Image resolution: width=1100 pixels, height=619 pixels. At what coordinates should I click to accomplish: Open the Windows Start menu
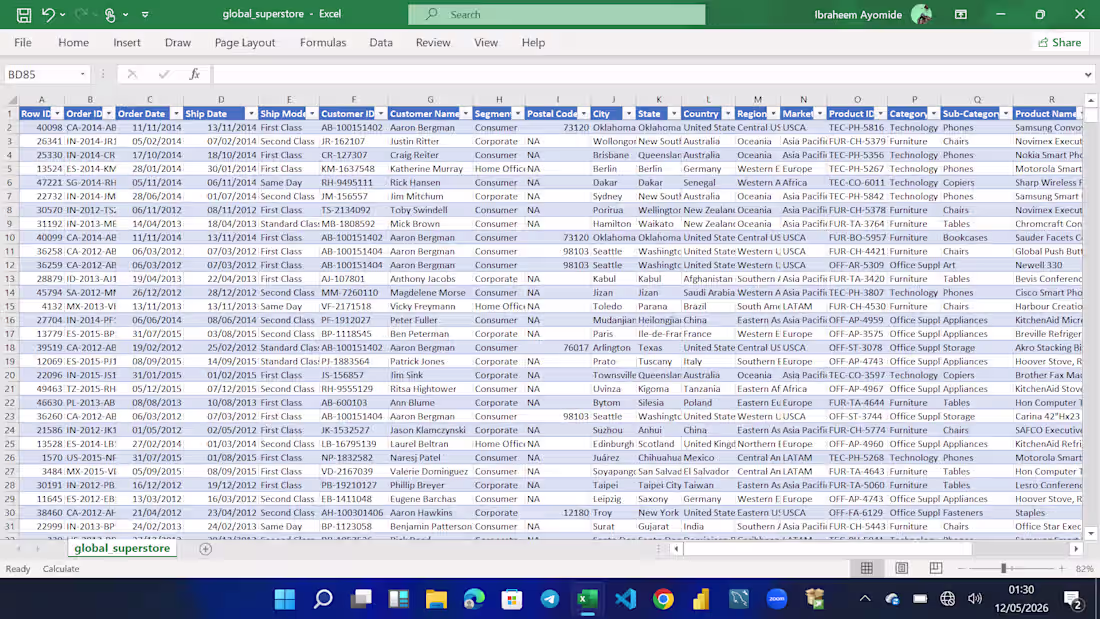pos(285,599)
